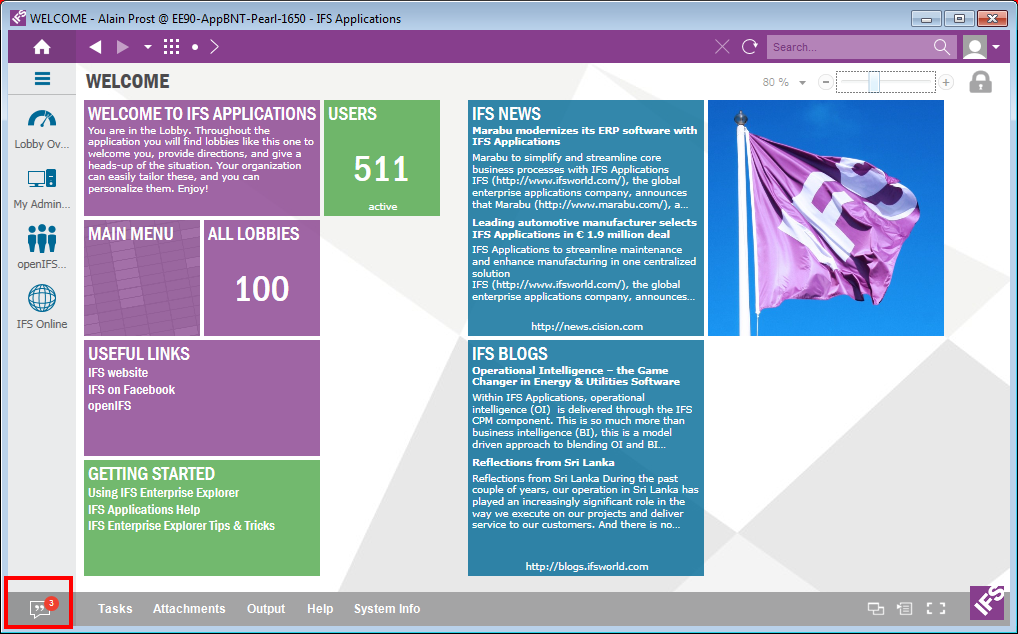Viewport: 1018px width, 634px height.
Task: Click the refresh icon beside search
Action: point(749,47)
